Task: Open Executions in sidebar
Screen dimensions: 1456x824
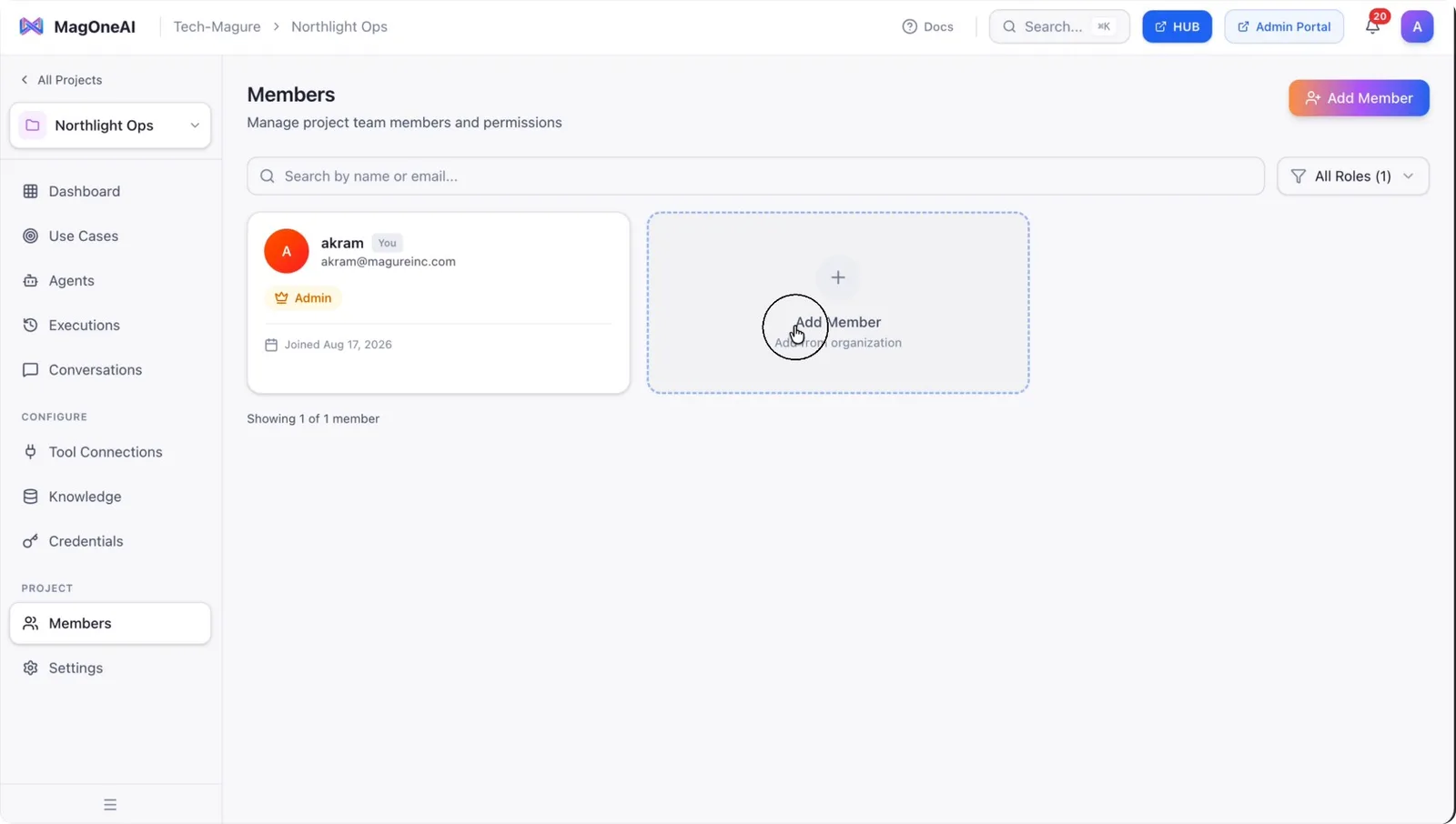Action: [110, 325]
